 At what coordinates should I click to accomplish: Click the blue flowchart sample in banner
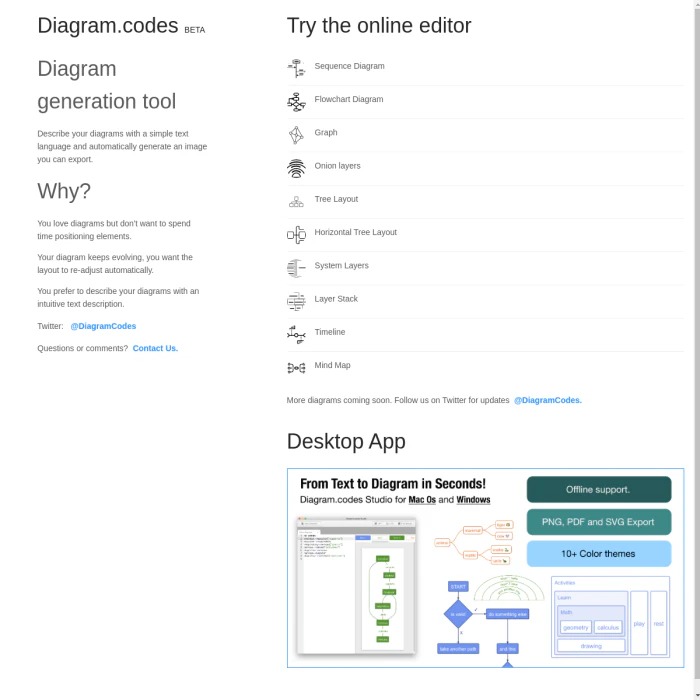[483, 622]
